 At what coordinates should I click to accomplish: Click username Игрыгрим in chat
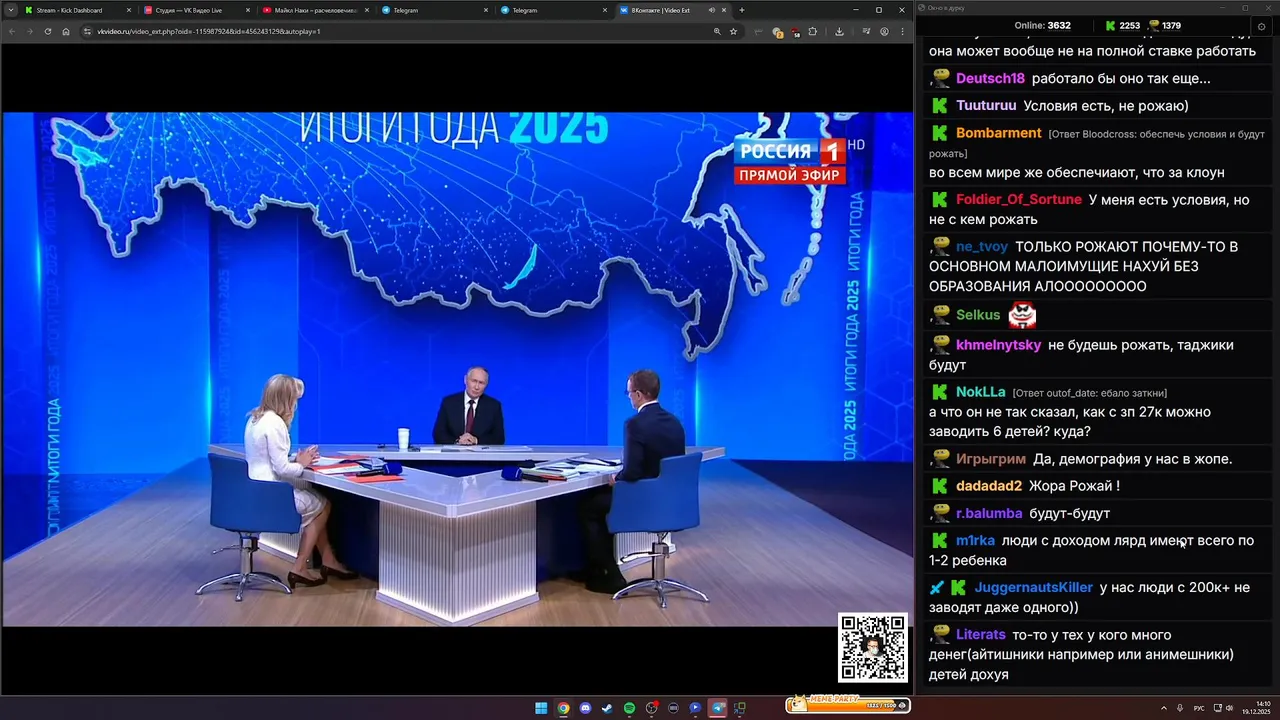(991, 459)
